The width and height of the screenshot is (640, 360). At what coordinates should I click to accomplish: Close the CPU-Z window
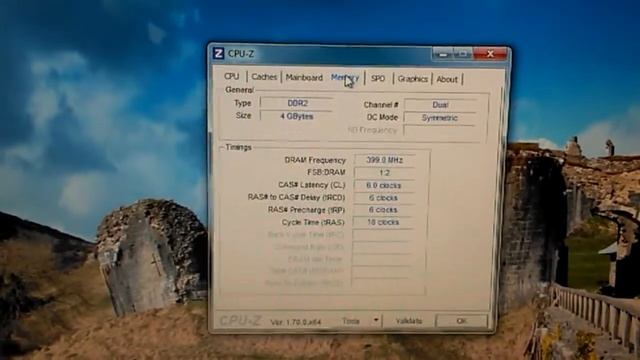(490, 53)
